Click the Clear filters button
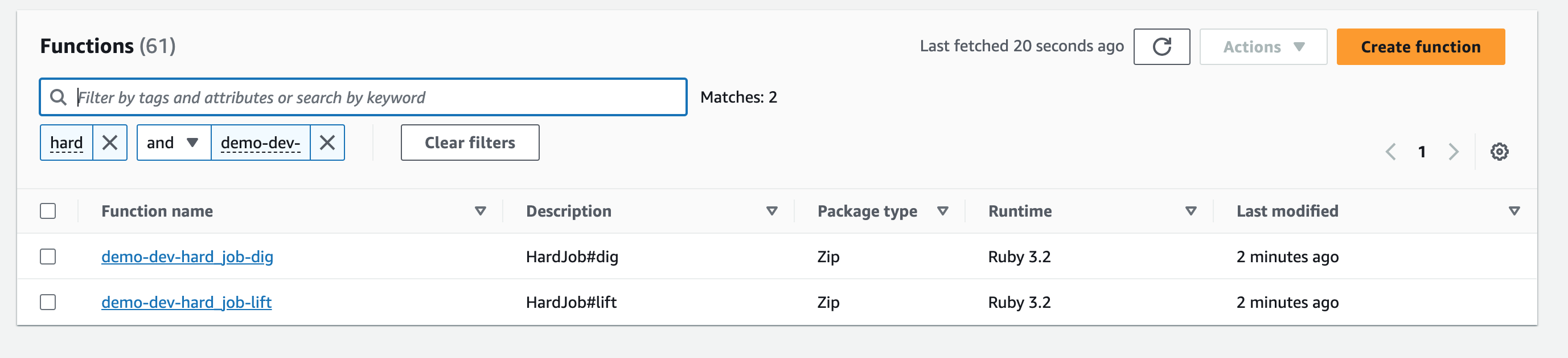The image size is (1568, 358). [x=469, y=143]
